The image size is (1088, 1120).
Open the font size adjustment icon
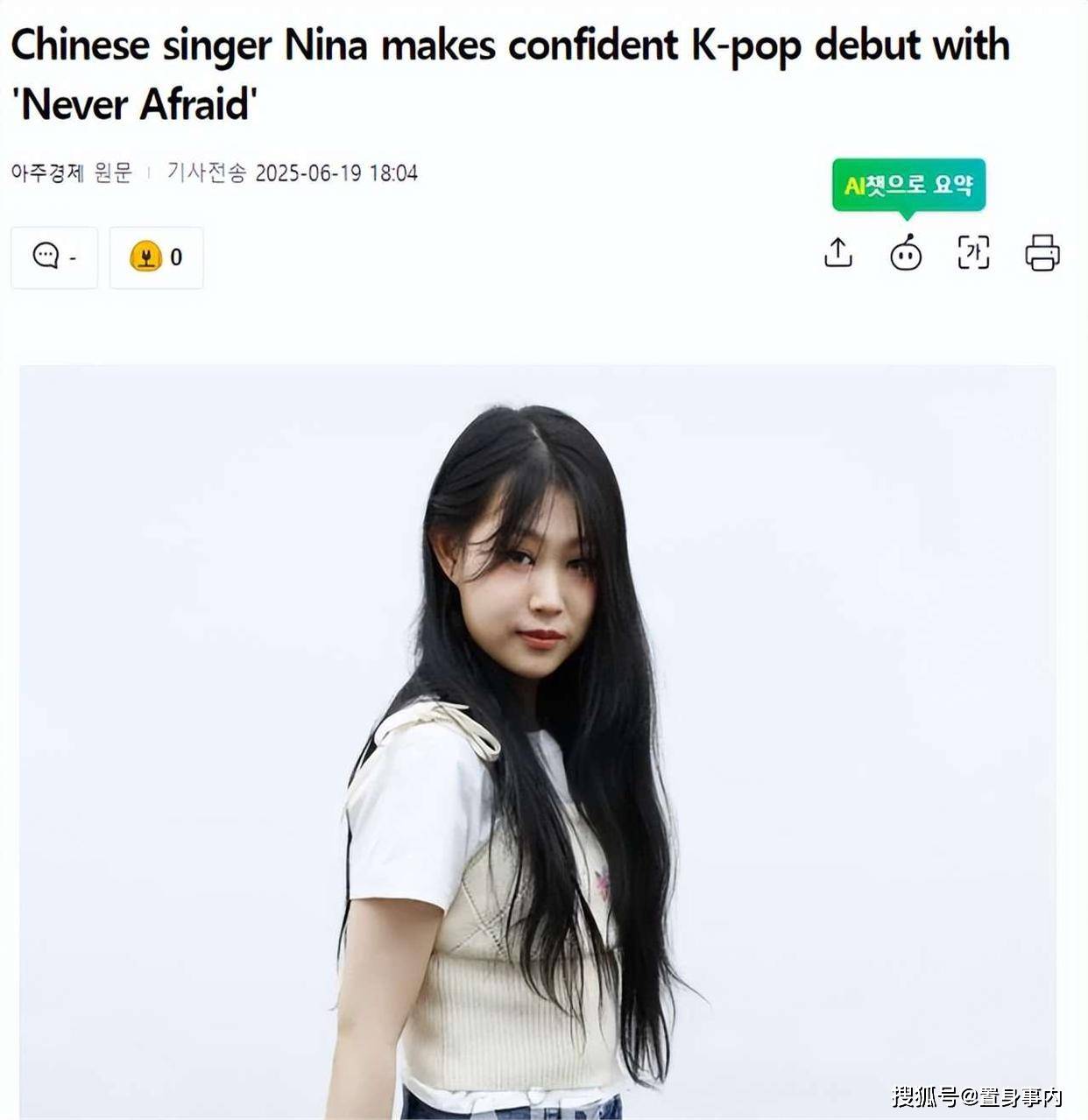click(973, 253)
